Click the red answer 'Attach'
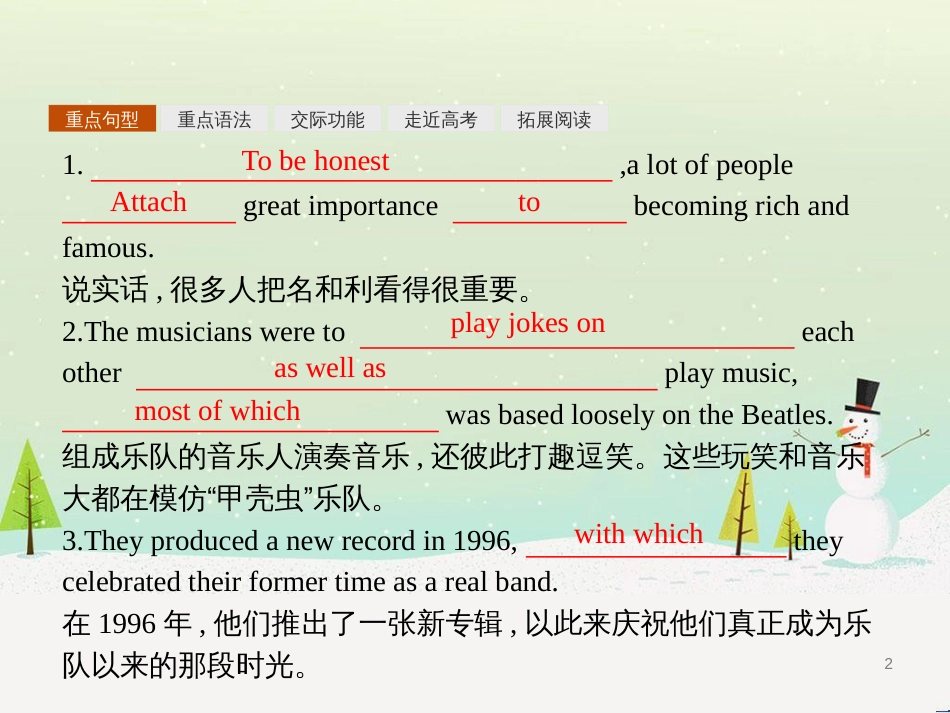This screenshot has height=713, width=950. (148, 202)
